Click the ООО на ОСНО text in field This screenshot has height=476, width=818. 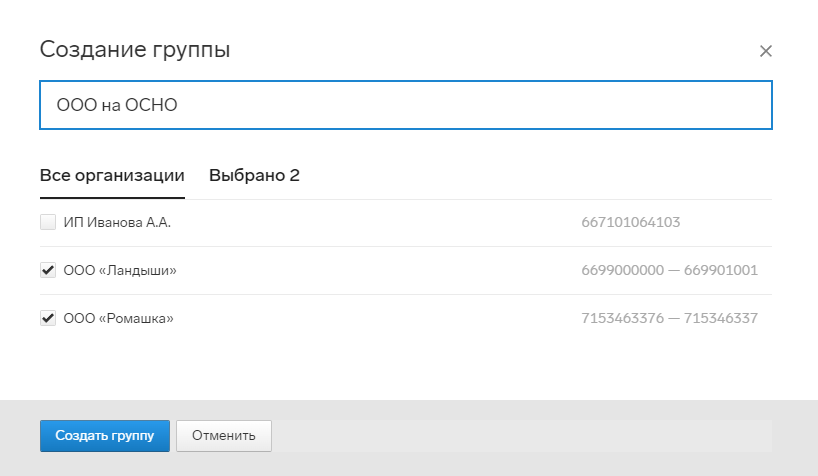[x=117, y=105]
